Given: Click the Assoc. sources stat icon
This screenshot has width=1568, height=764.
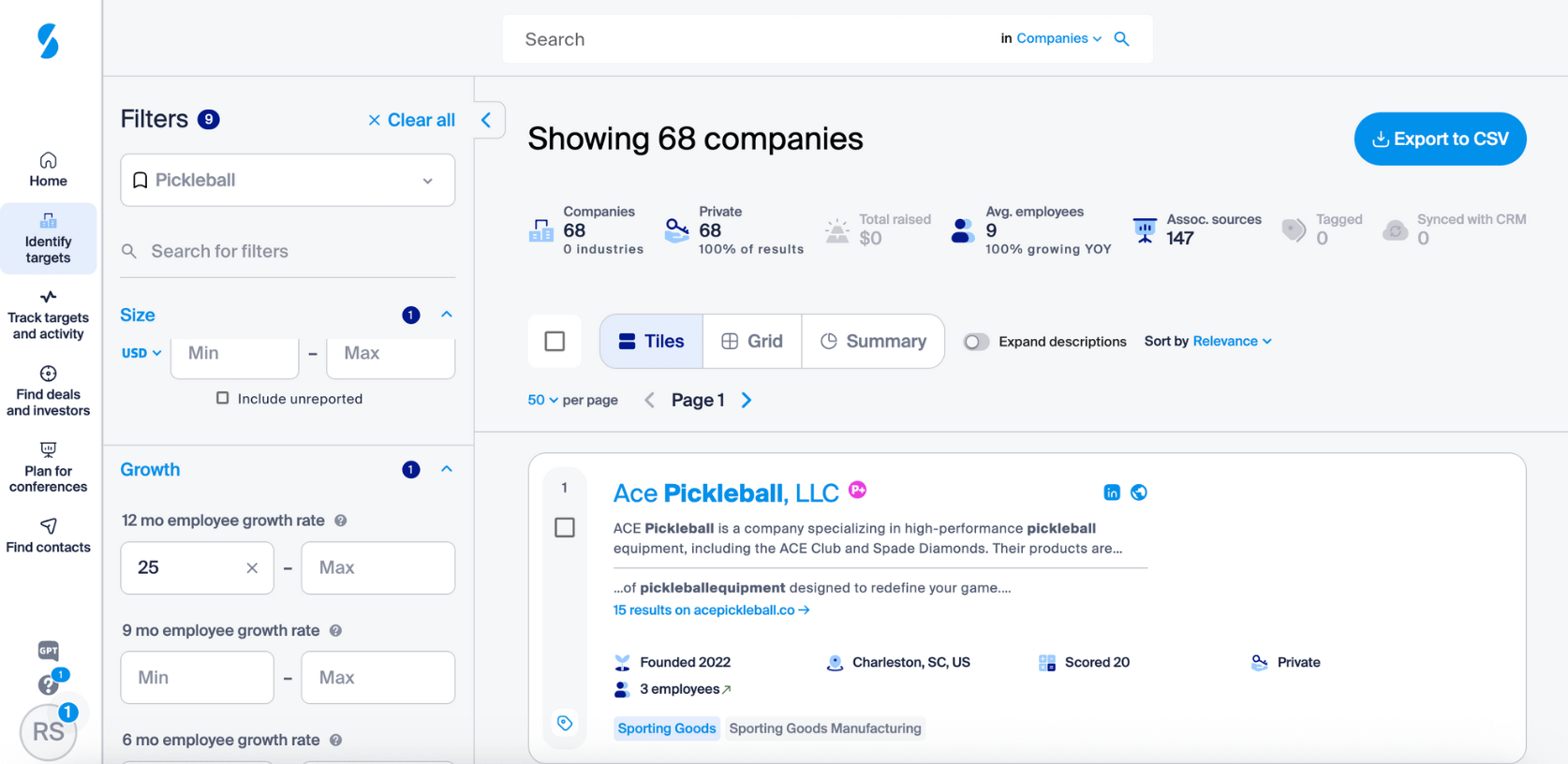Looking at the screenshot, I should click(x=1145, y=230).
